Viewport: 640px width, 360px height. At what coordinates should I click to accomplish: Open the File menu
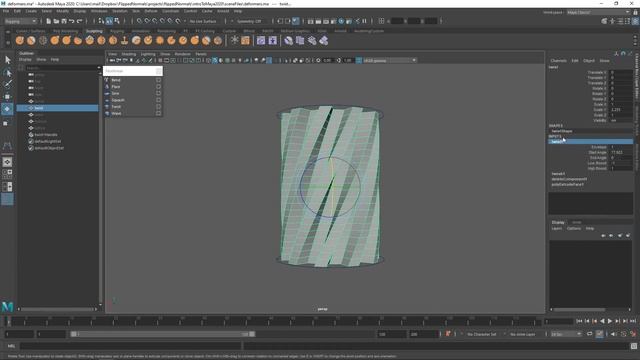click(6, 11)
